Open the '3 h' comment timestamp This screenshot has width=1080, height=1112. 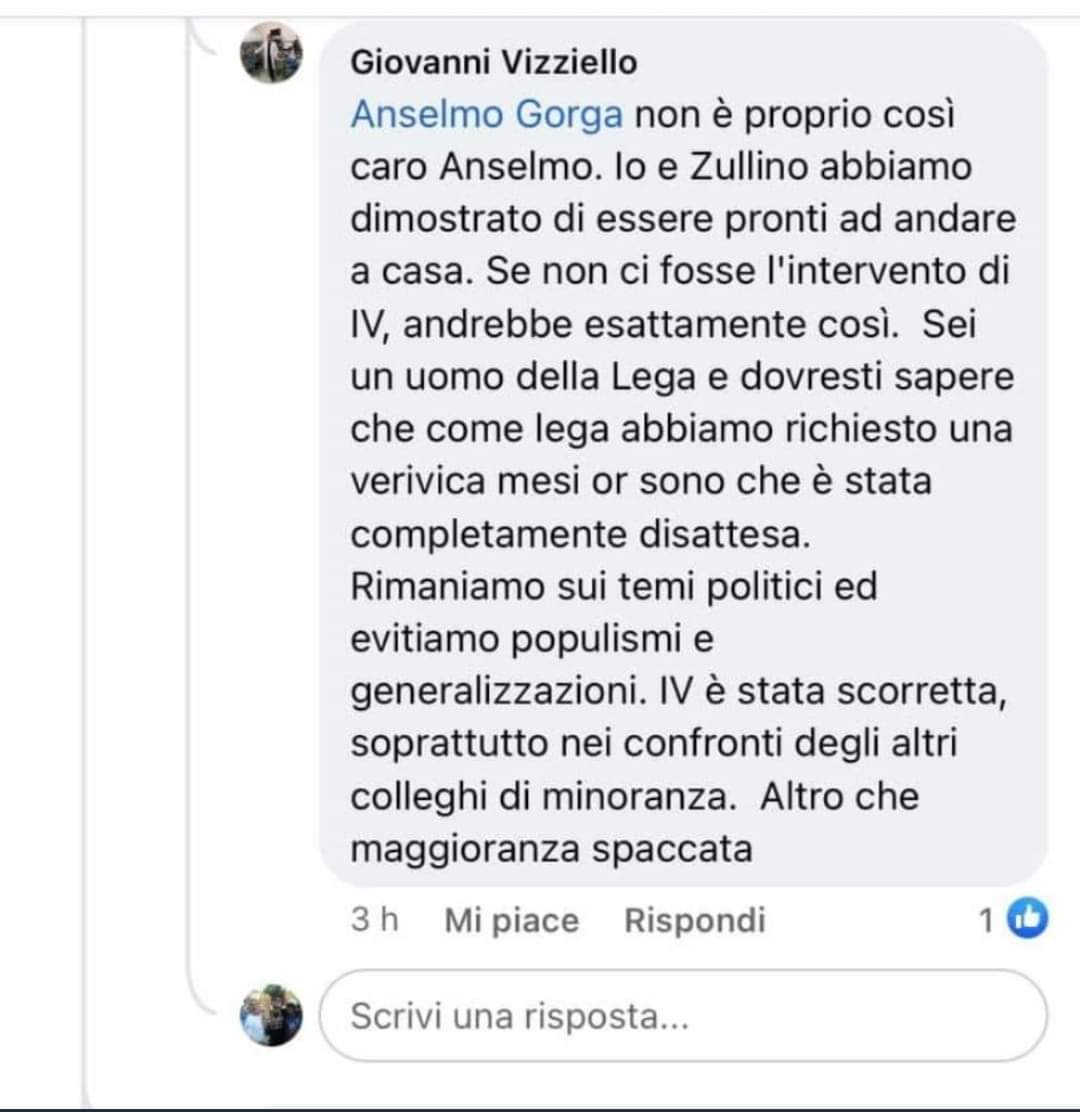374,920
